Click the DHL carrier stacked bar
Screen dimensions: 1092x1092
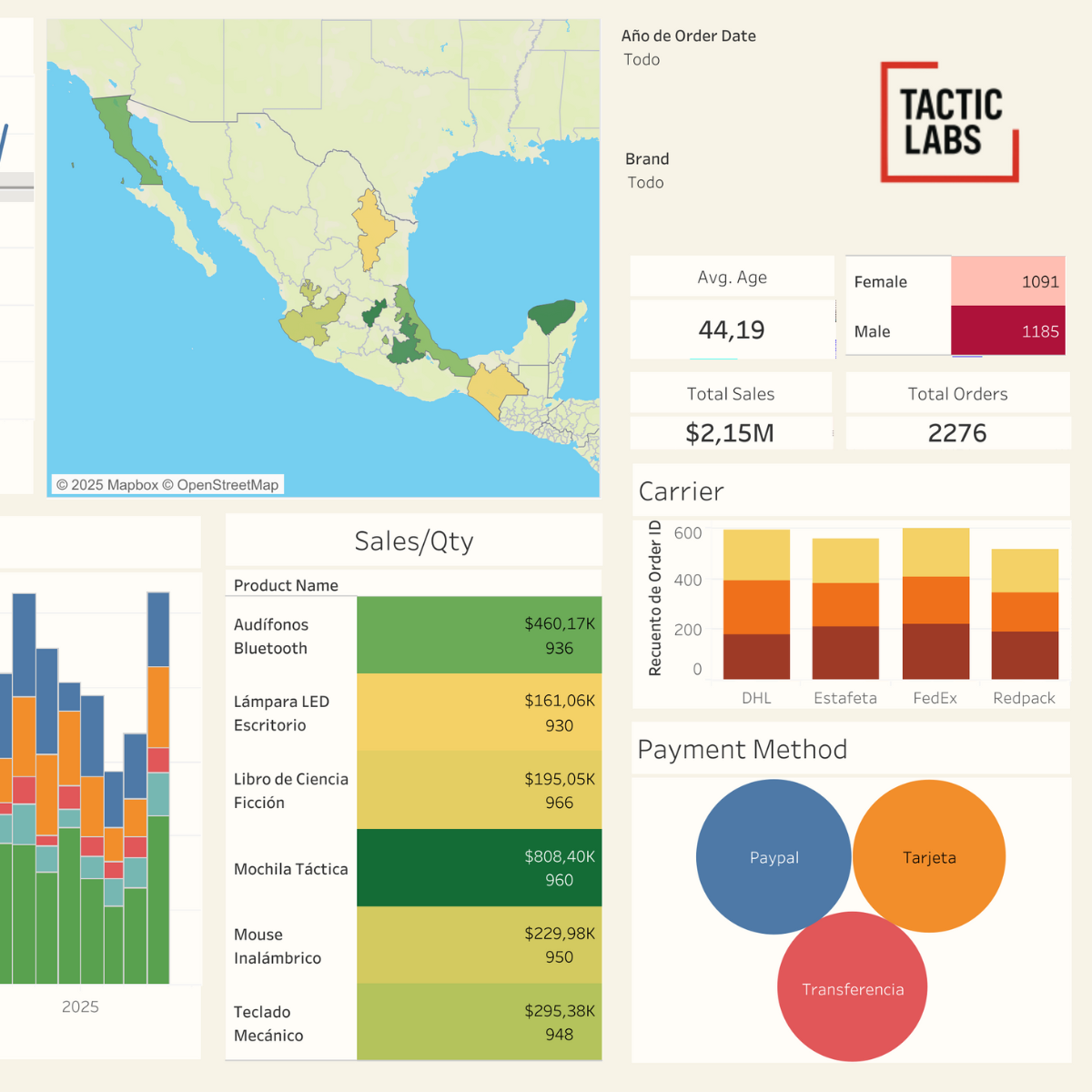pyautogui.click(x=756, y=604)
